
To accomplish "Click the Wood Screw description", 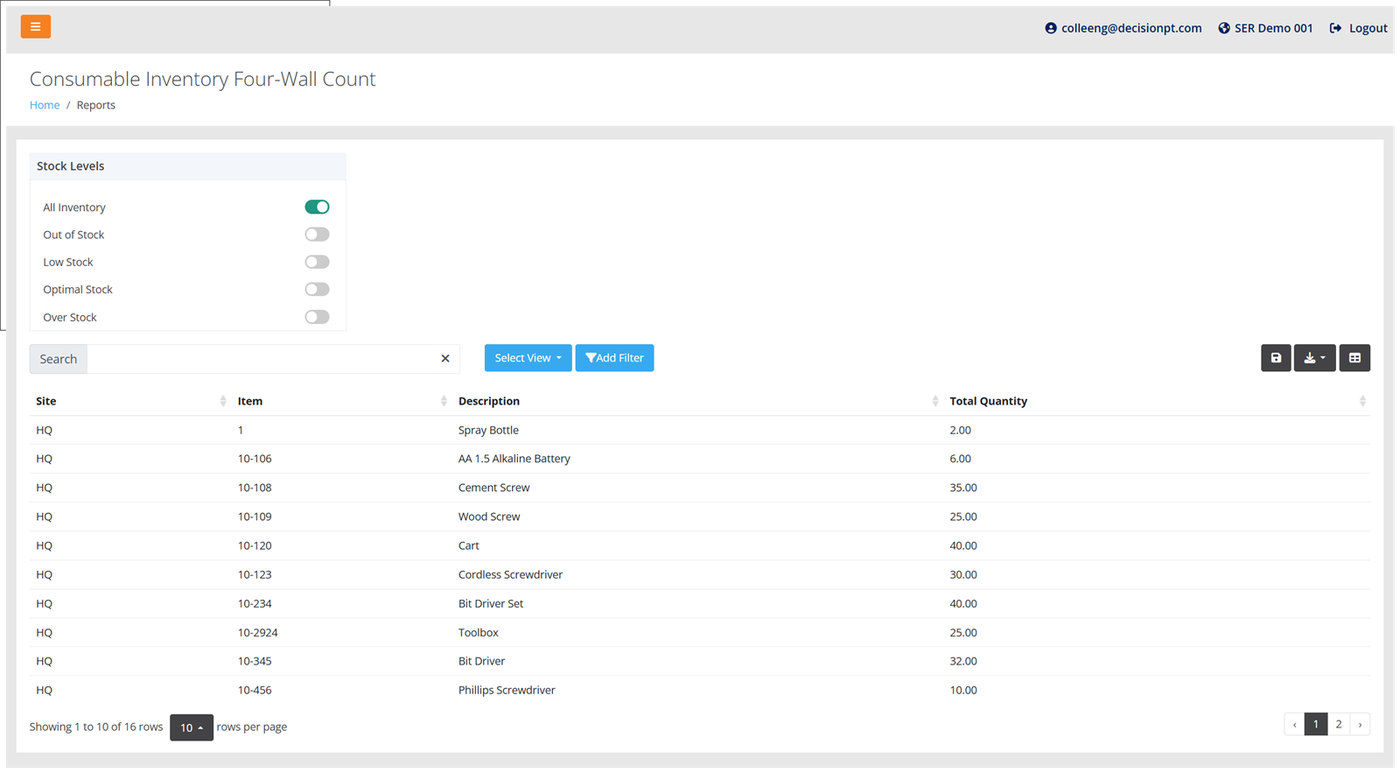I will 489,517.
